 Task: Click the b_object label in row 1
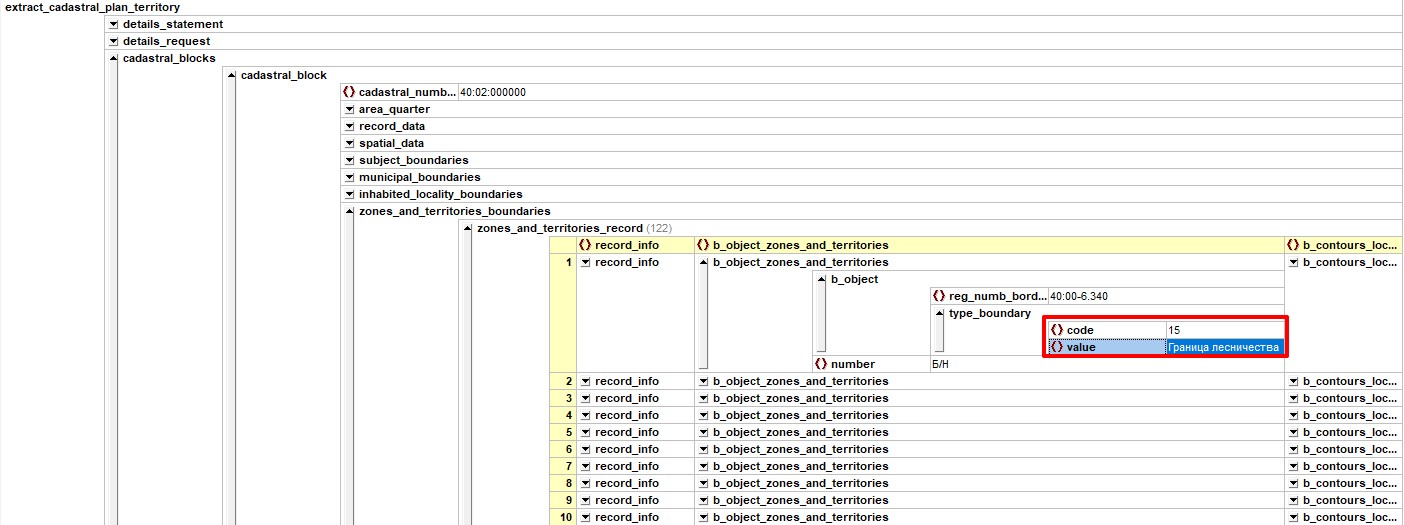[x=854, y=279]
